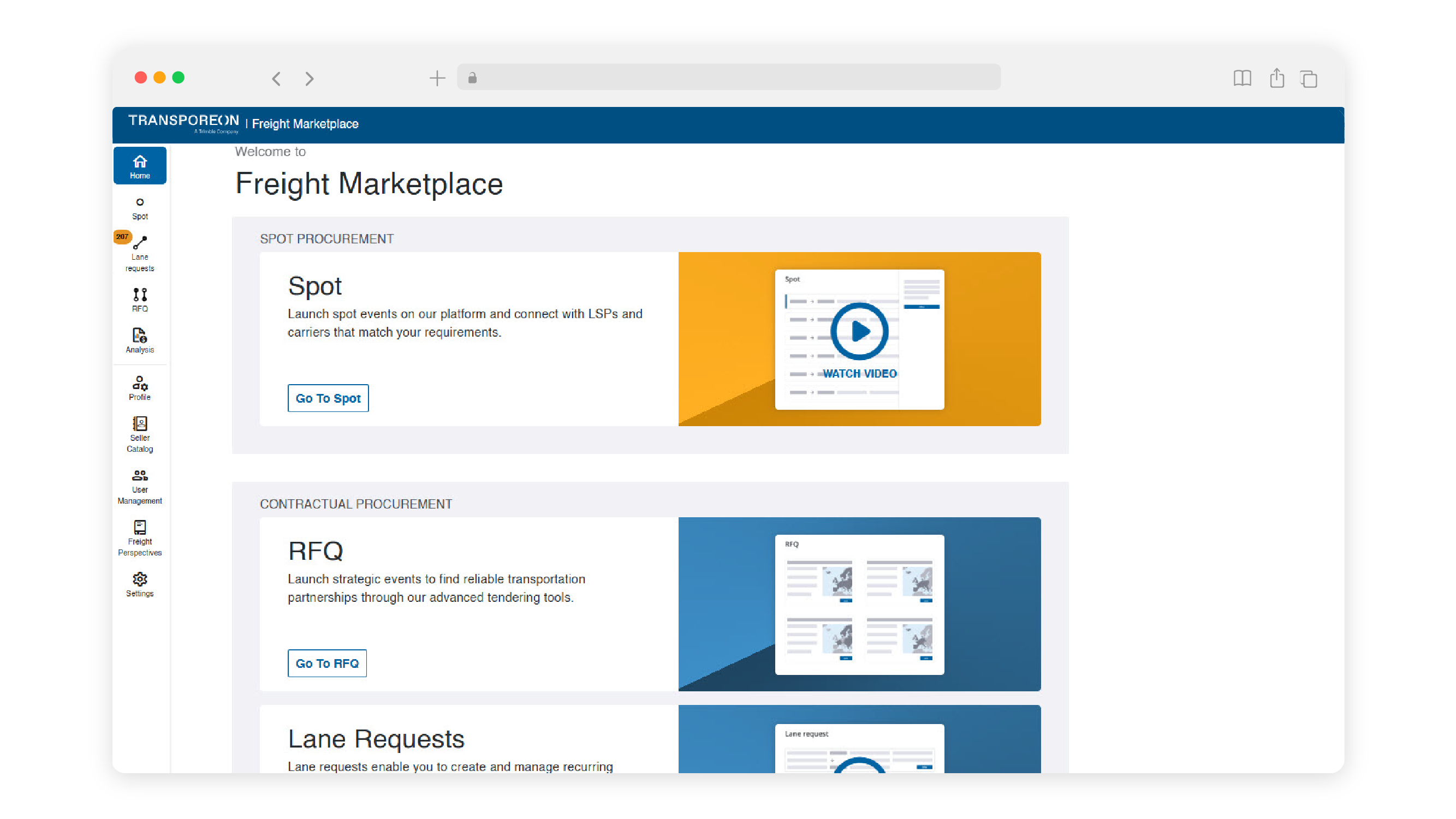Click the browser forward arrow
The height and width of the screenshot is (819, 1456).
[x=309, y=79]
